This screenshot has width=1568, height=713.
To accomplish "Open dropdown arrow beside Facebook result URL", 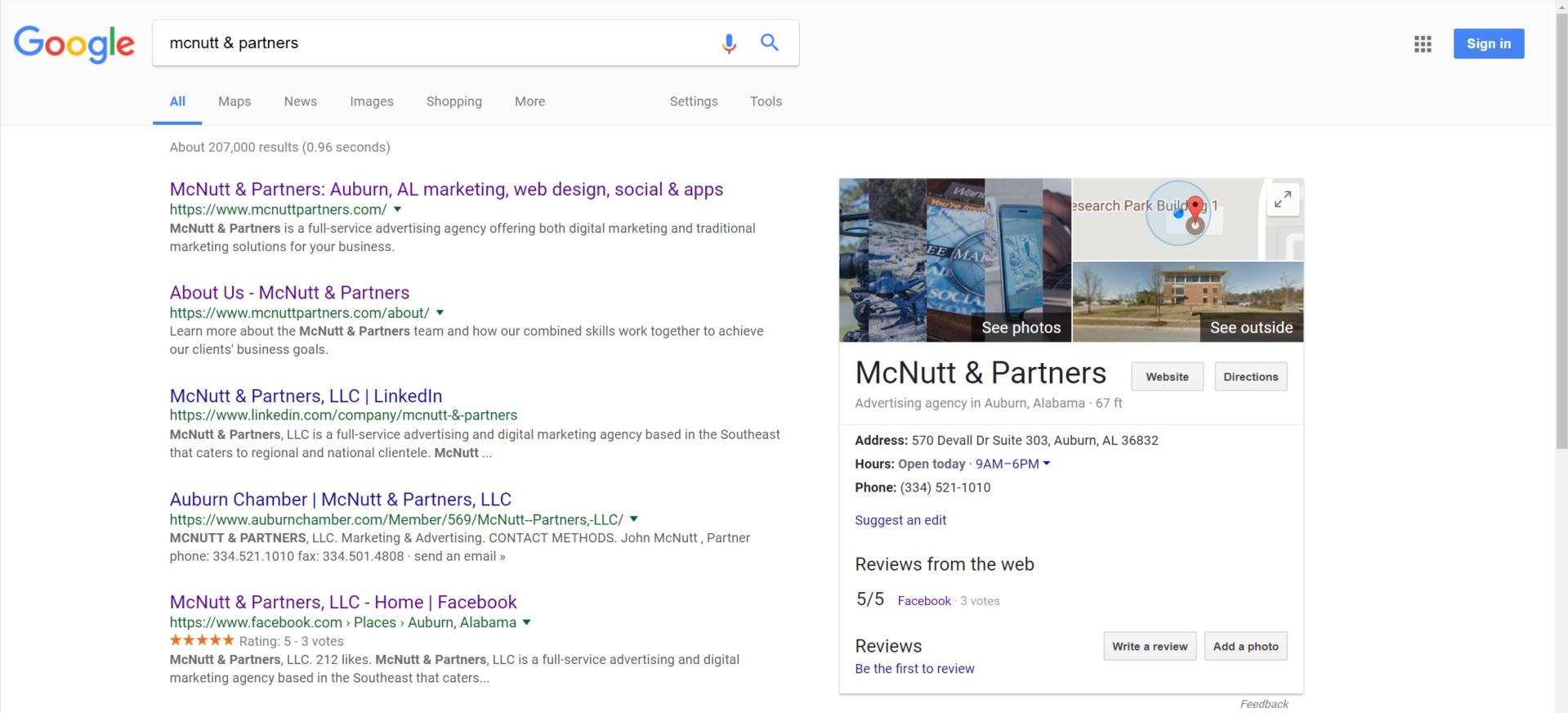I will pyautogui.click(x=527, y=622).
